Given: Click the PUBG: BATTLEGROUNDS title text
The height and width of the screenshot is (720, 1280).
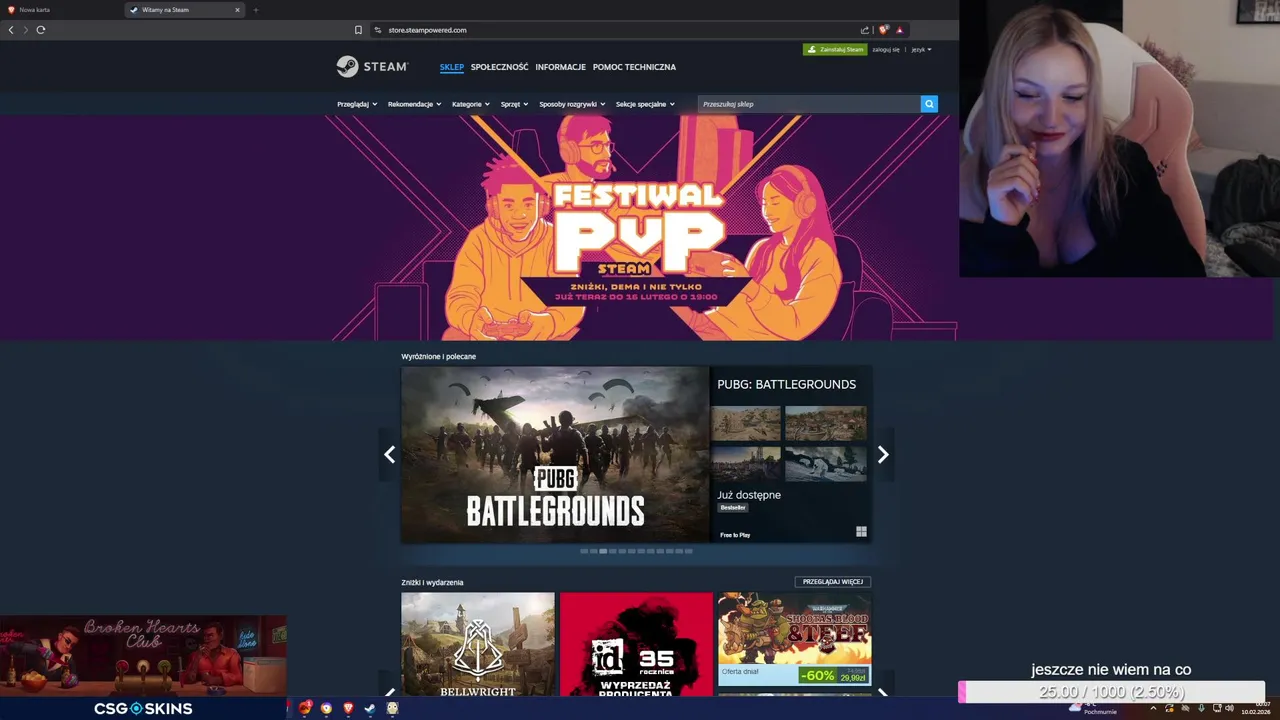Looking at the screenshot, I should (786, 384).
